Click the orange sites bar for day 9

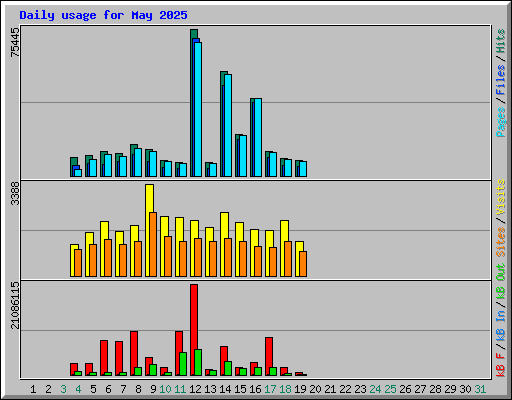153,244
